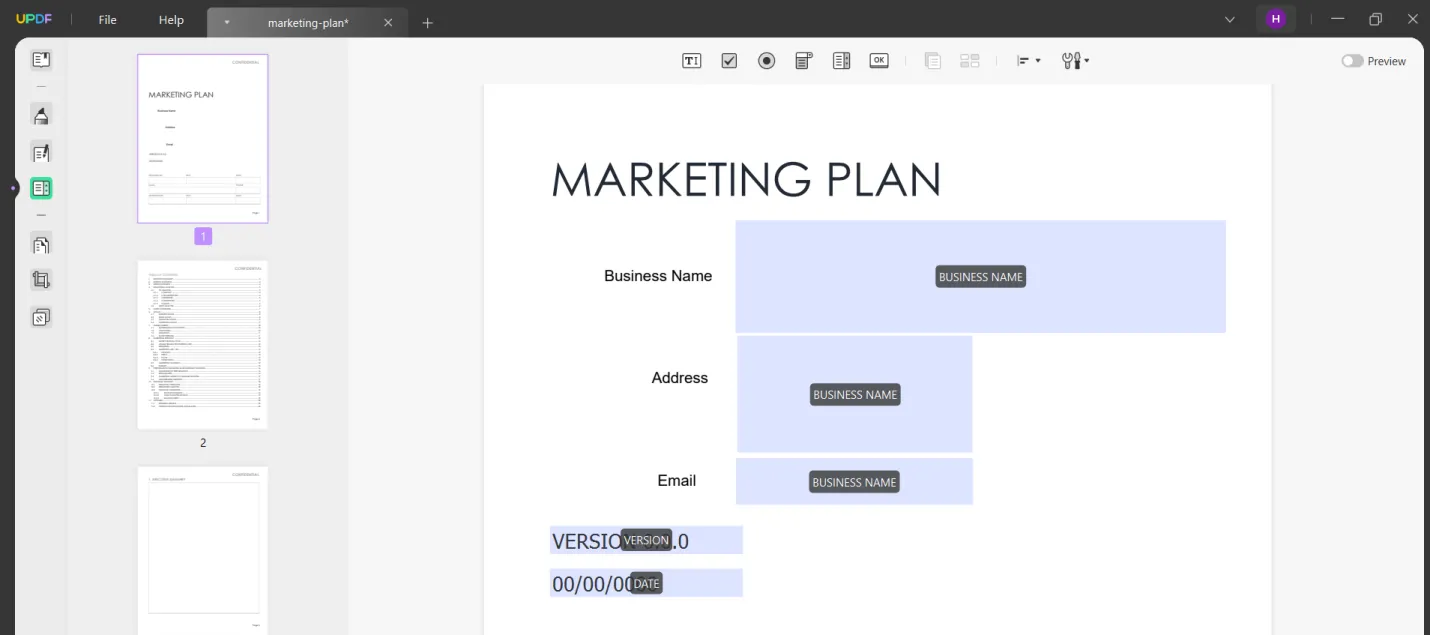Select page 1 thumbnail
Screen dimensions: 1430x635
(203, 138)
